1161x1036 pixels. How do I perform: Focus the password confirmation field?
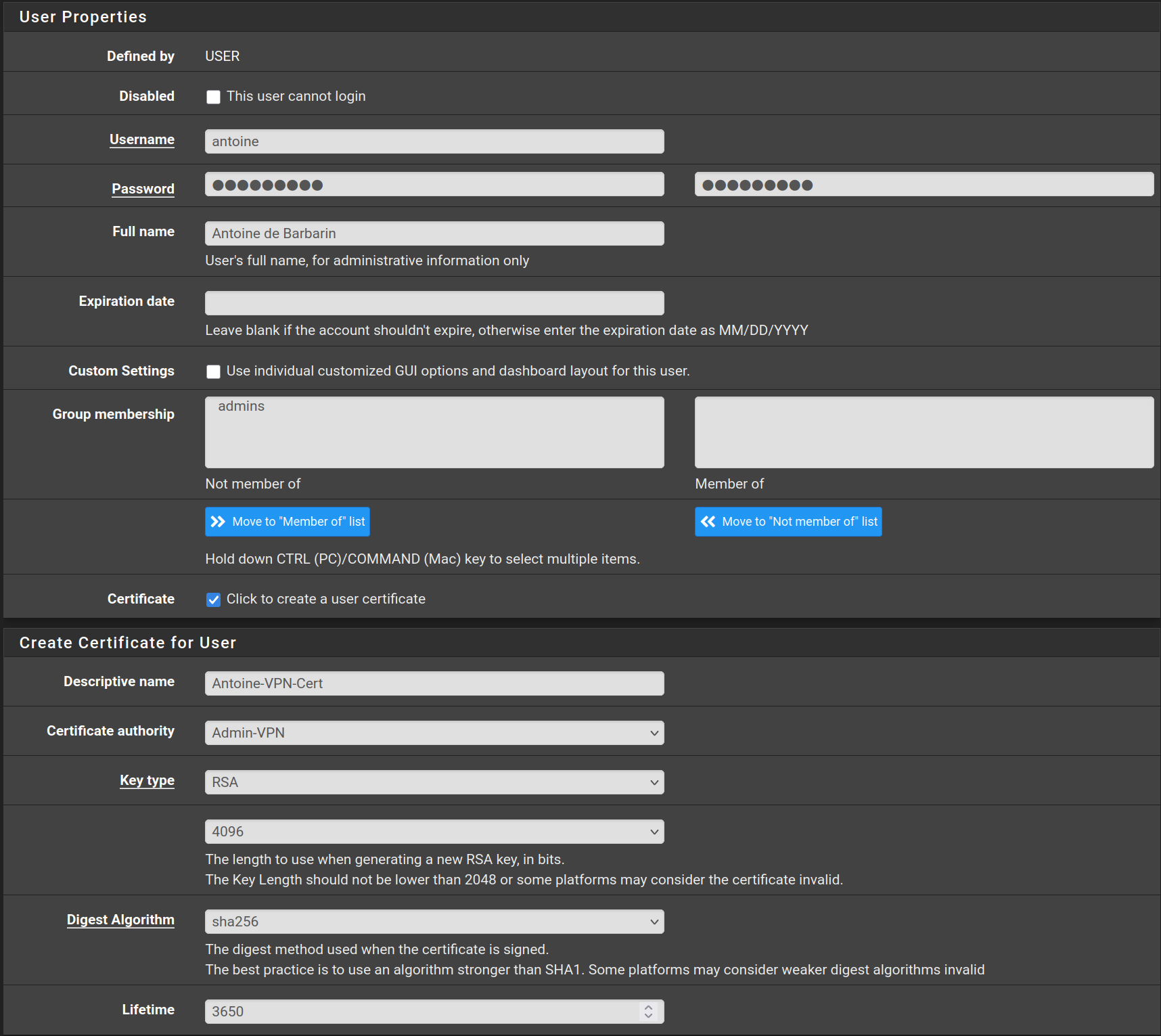(x=924, y=185)
